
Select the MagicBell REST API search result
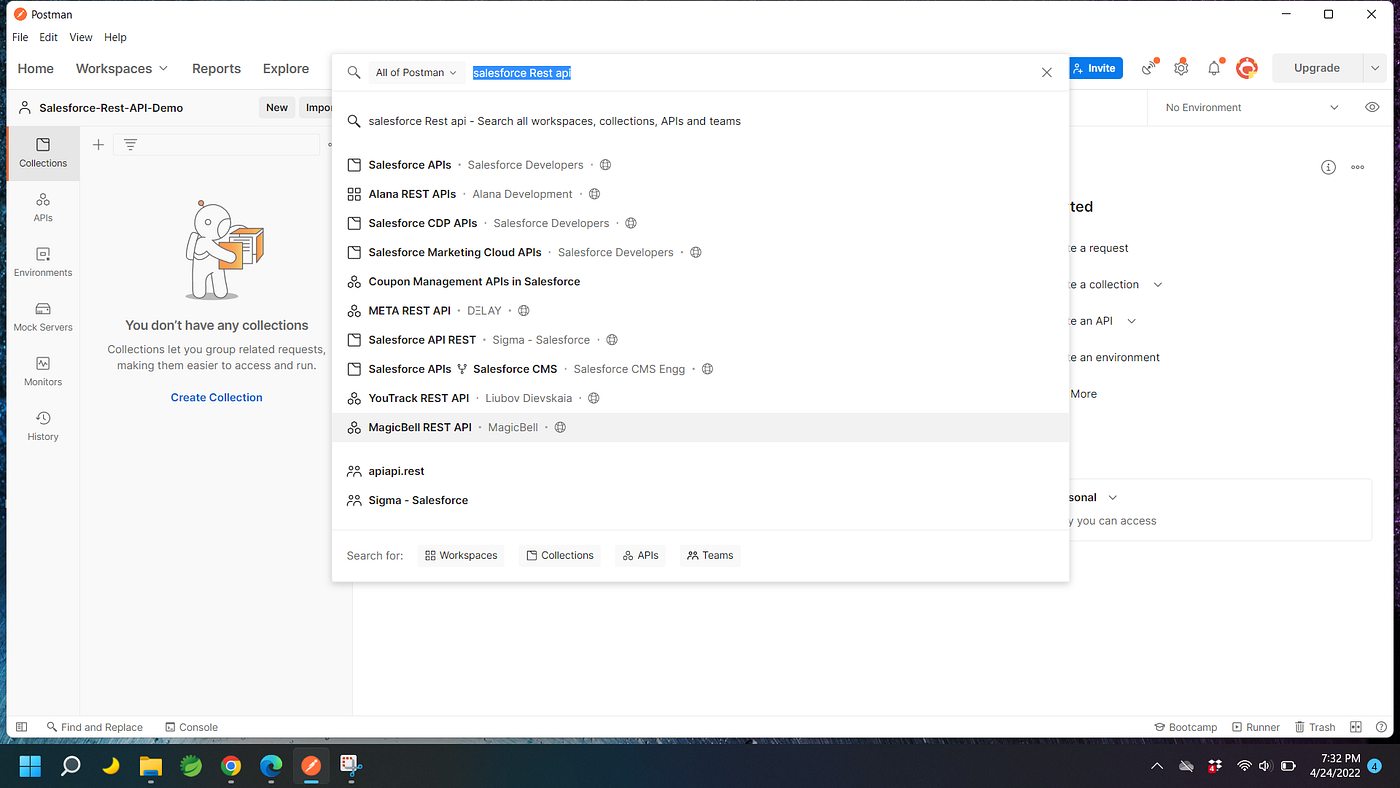tap(420, 426)
